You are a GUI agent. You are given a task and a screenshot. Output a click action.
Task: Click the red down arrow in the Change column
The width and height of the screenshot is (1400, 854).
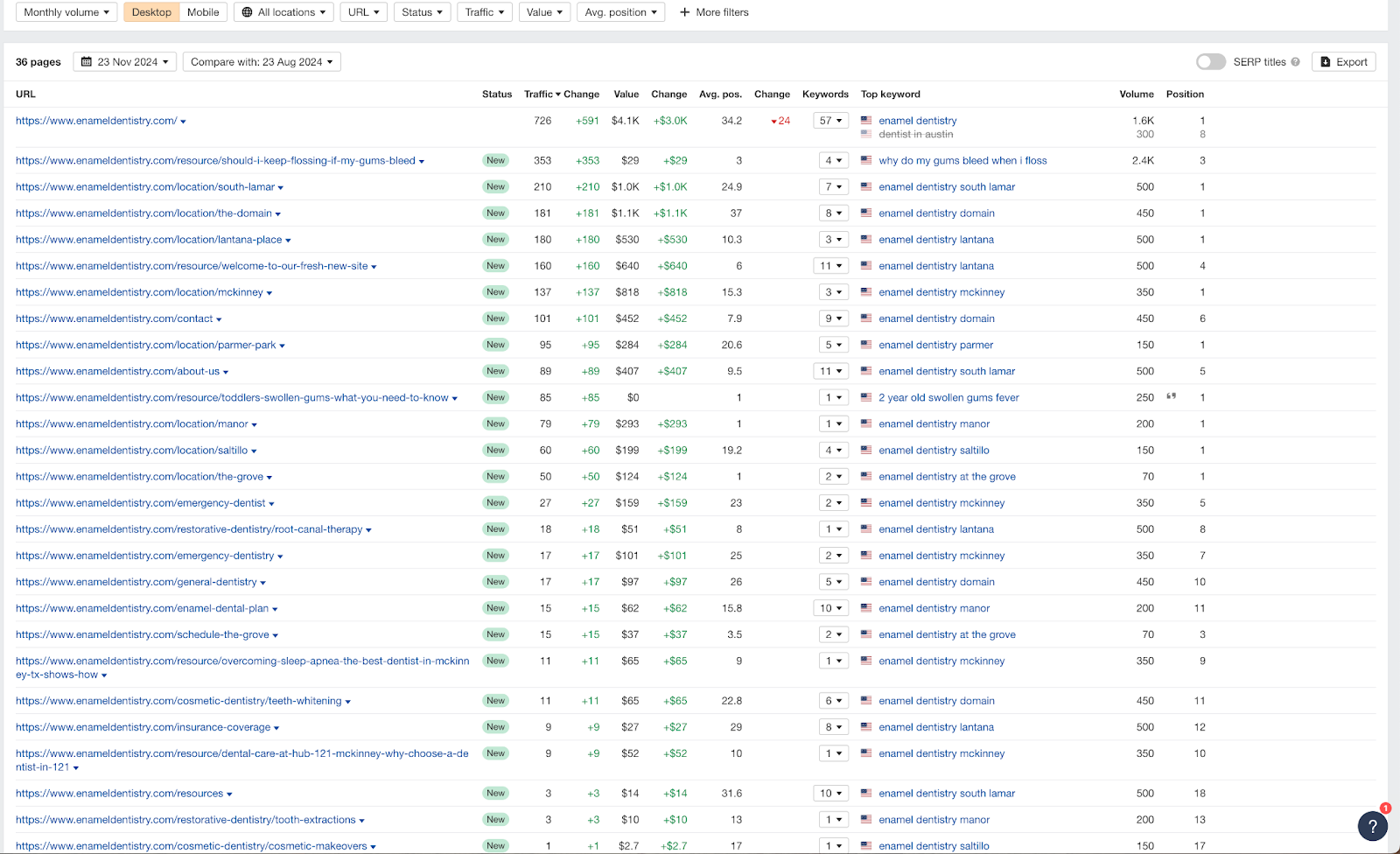coord(773,122)
